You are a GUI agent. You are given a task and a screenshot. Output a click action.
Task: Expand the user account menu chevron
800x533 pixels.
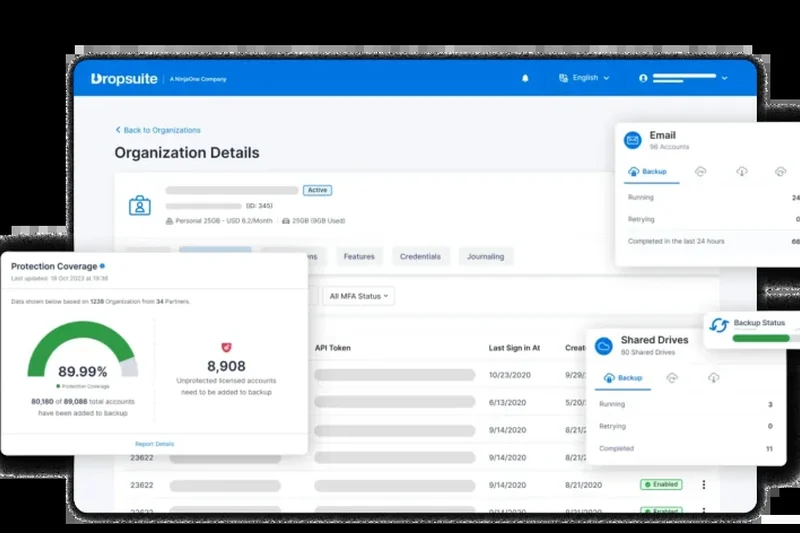click(x=724, y=78)
